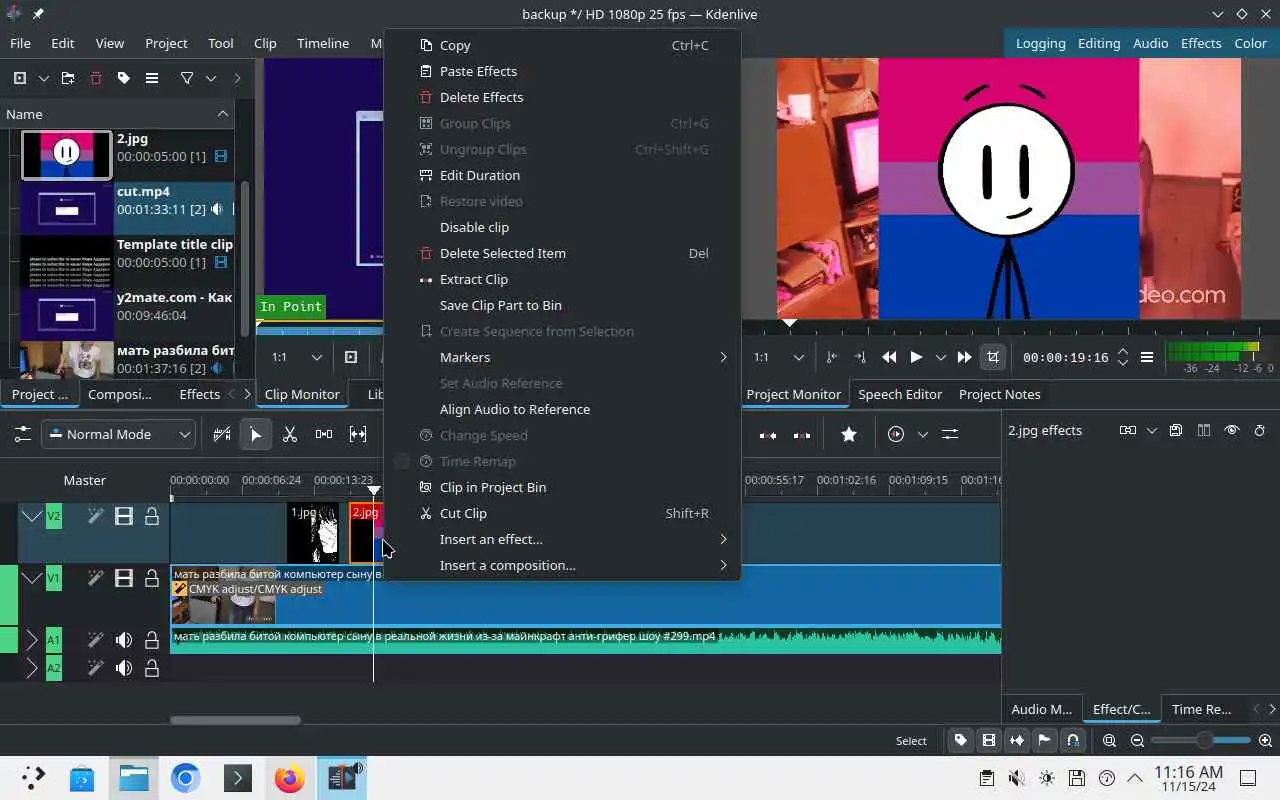The height and width of the screenshot is (800, 1280).
Task: Open the Editing workspace layout
Action: (1098, 43)
